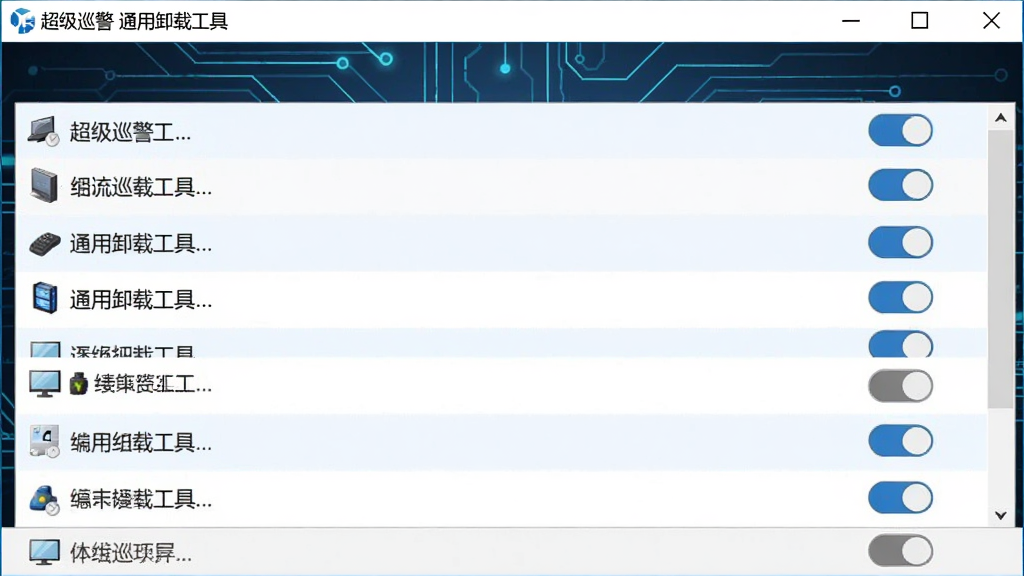Click the blue device icon with clock badge
1024x576 pixels.
click(x=44, y=500)
